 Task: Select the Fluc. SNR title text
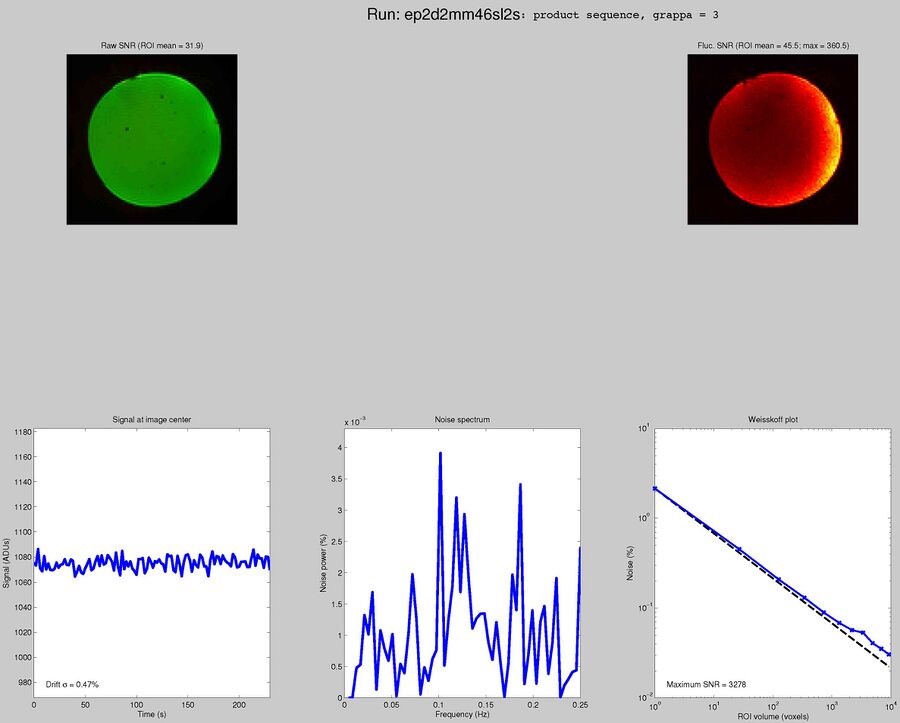[x=773, y=46]
